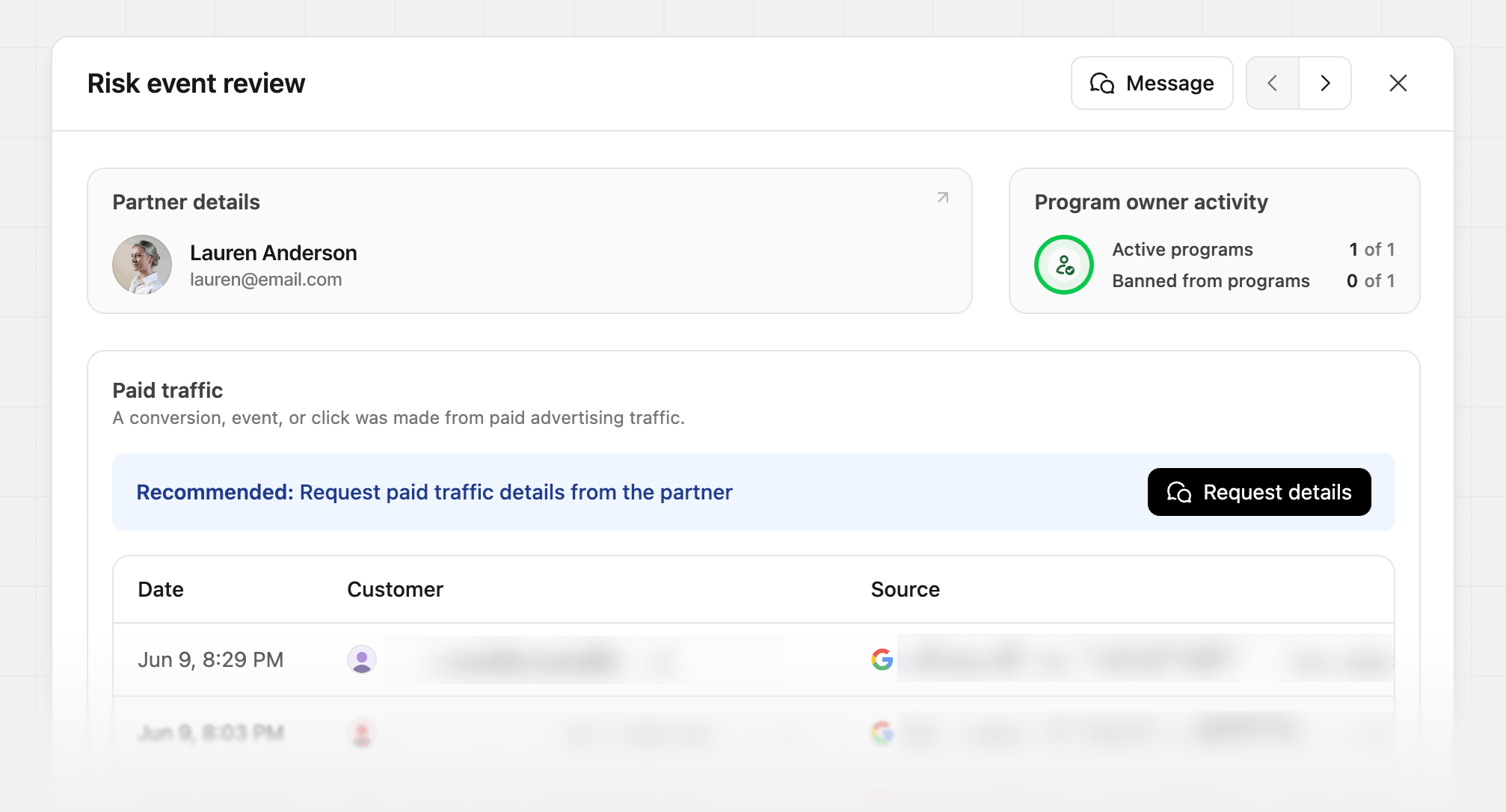The image size is (1506, 812).
Task: Click the customer avatar in the 8:29 PM row
Action: pyautogui.click(x=362, y=659)
